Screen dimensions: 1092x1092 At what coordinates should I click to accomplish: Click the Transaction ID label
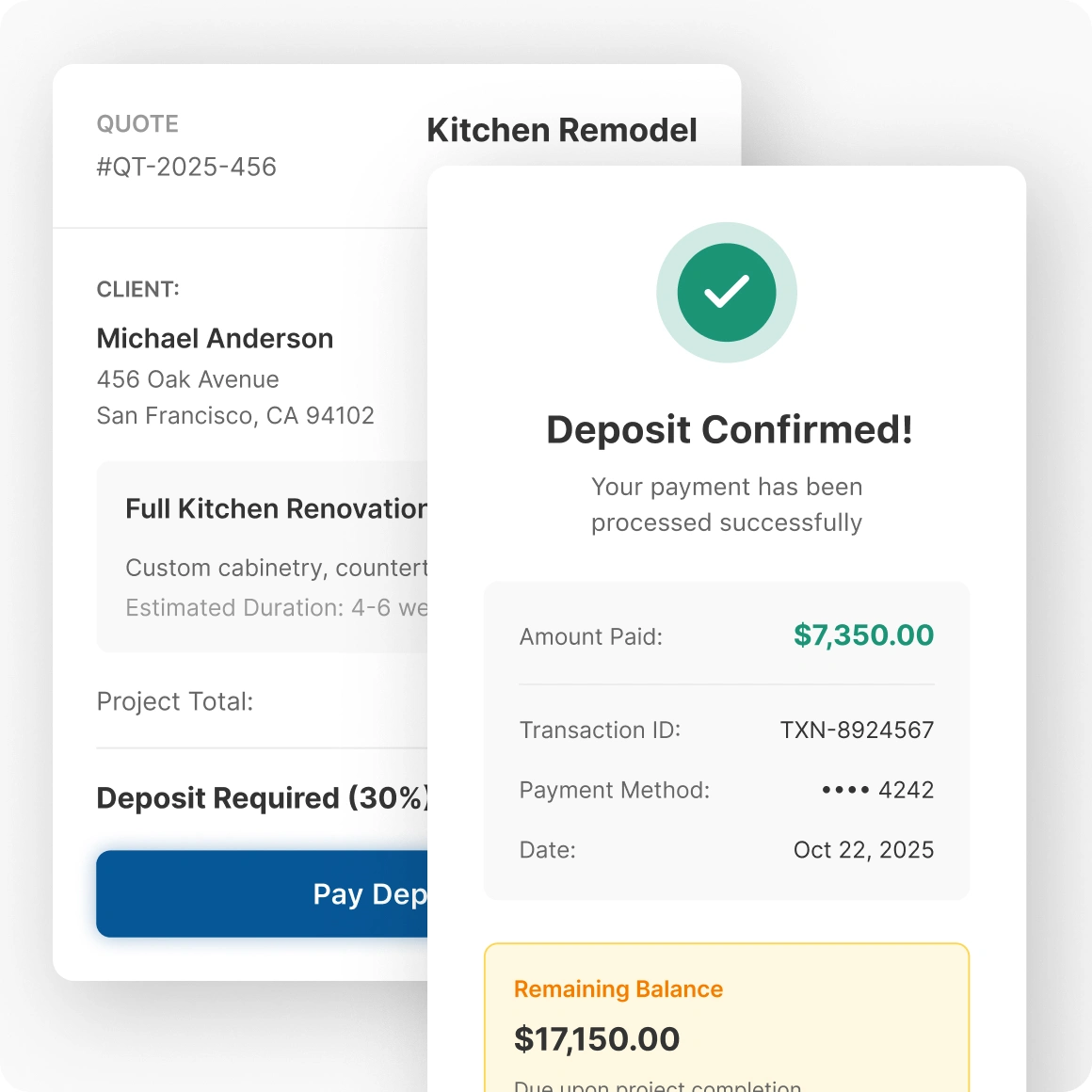[600, 731]
